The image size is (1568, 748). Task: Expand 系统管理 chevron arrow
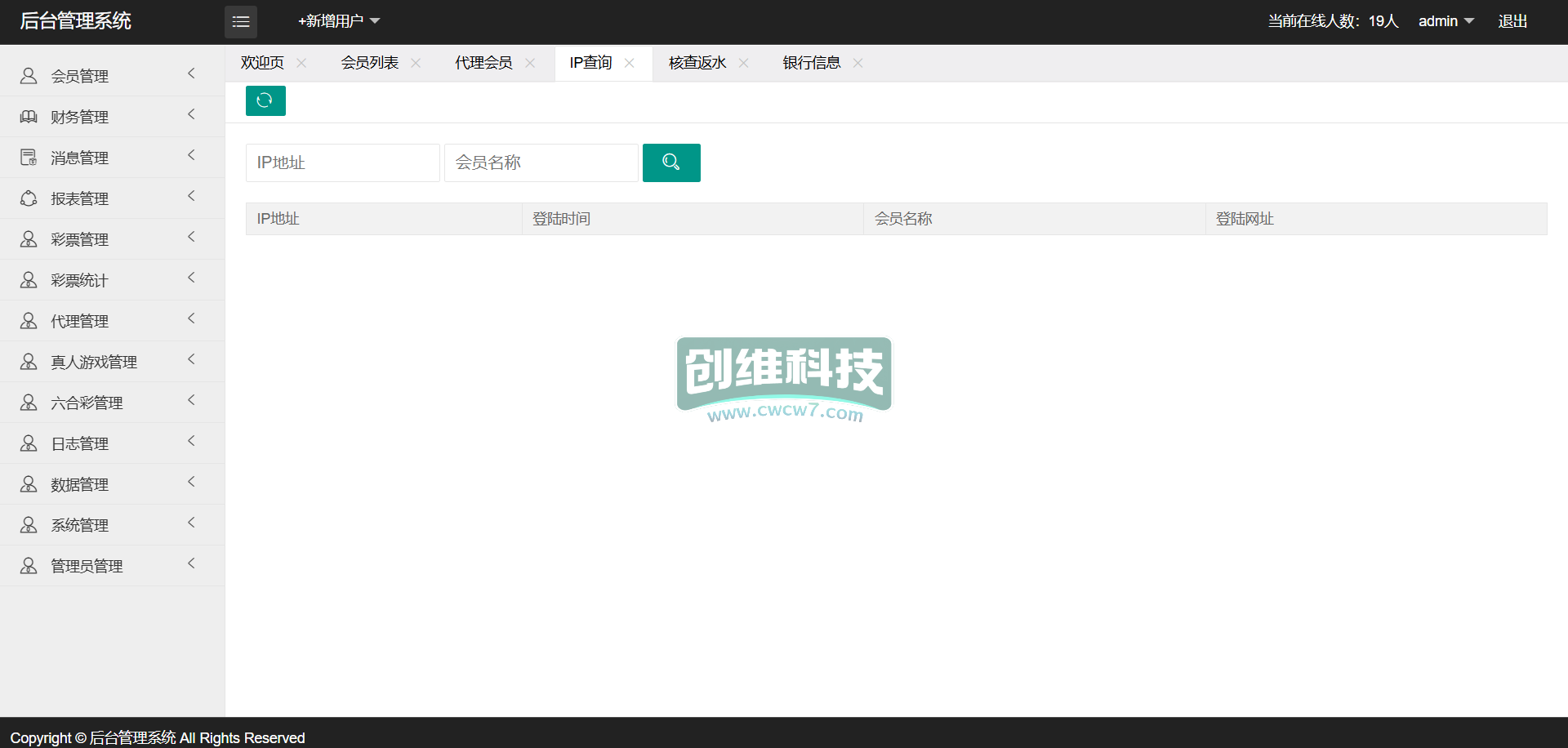click(x=192, y=523)
